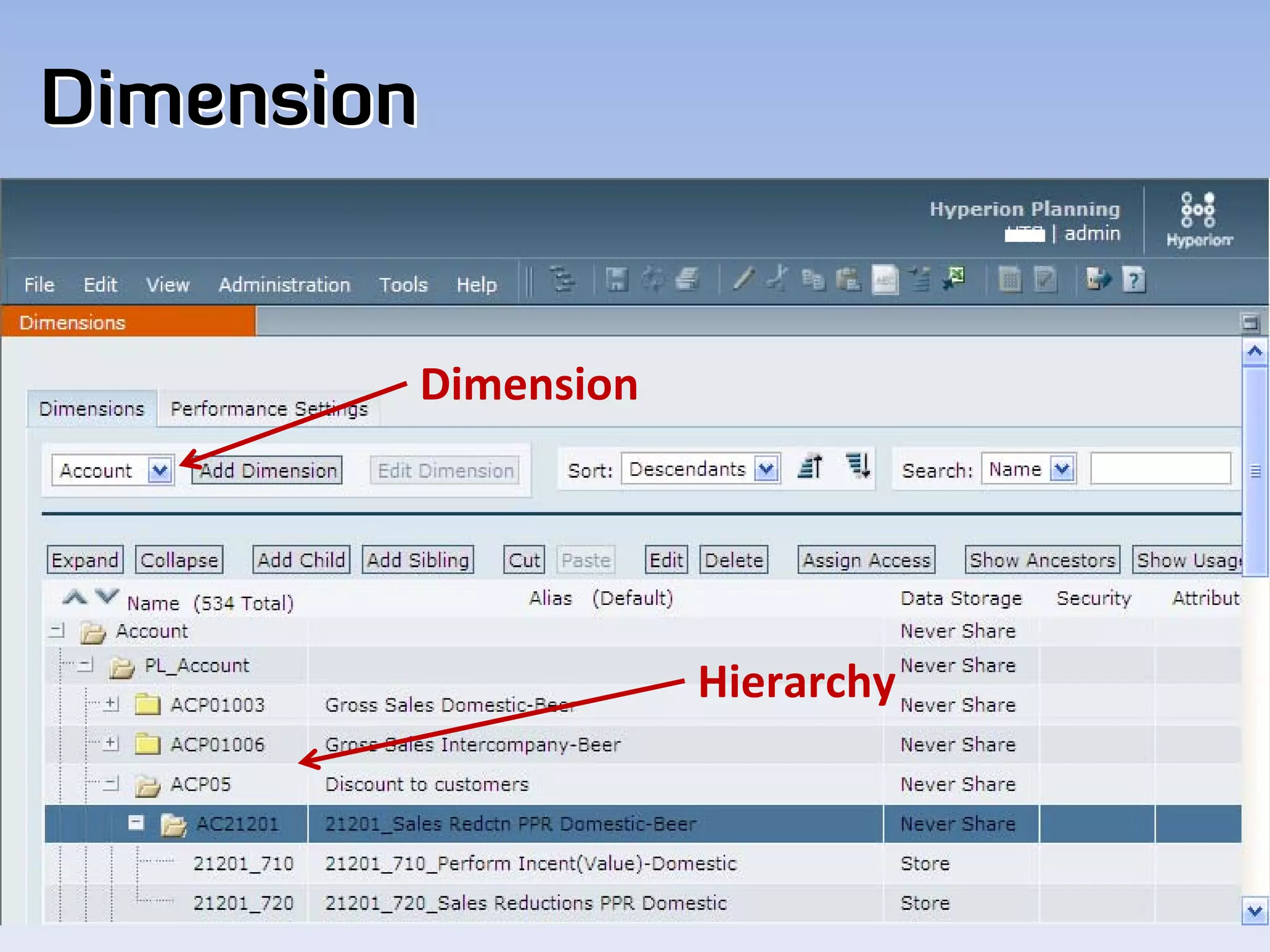The image size is (1270, 952).
Task: Expand the ACP01003 tree node
Action: point(112,703)
